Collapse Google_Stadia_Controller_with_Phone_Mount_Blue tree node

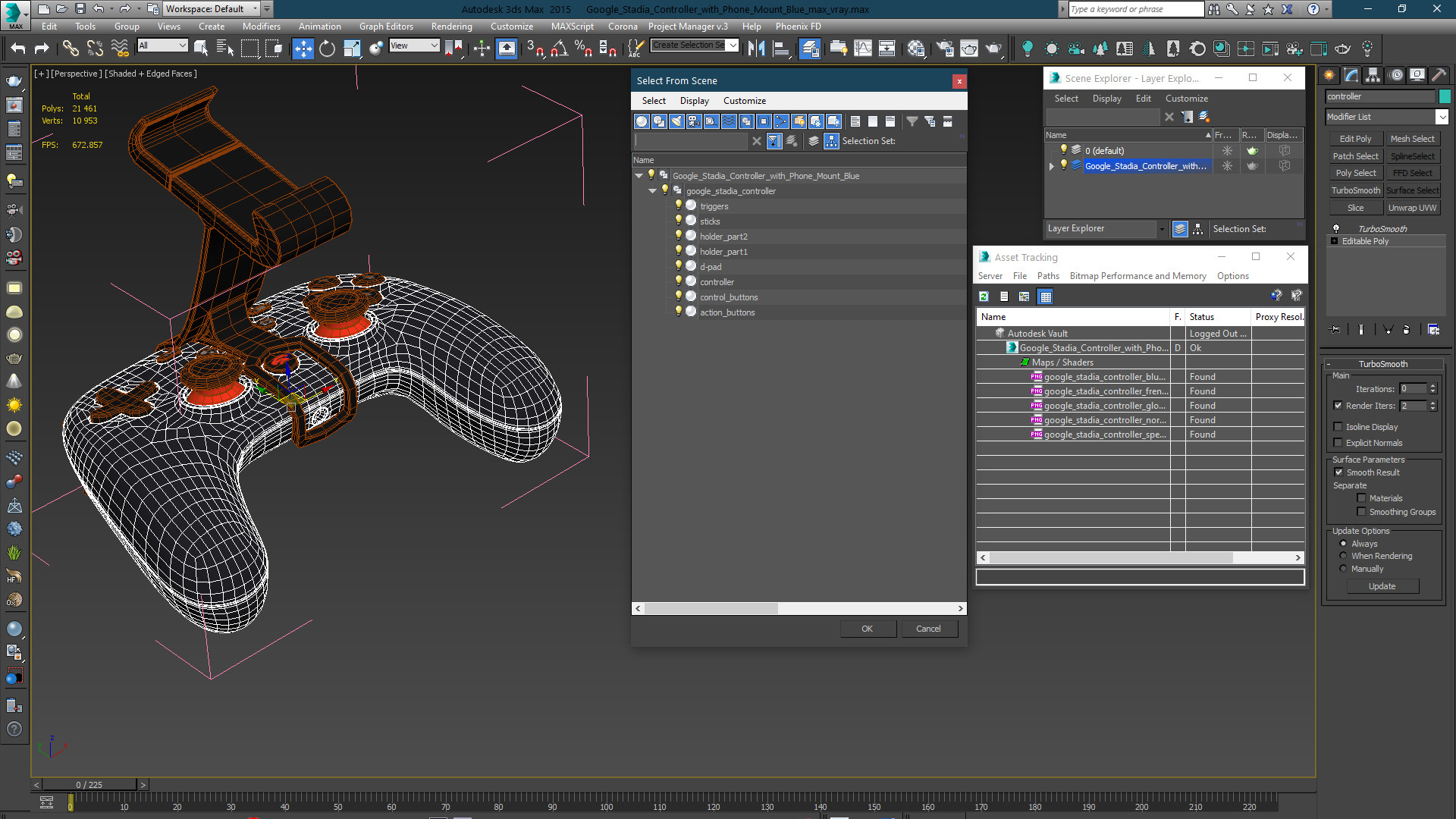point(639,176)
